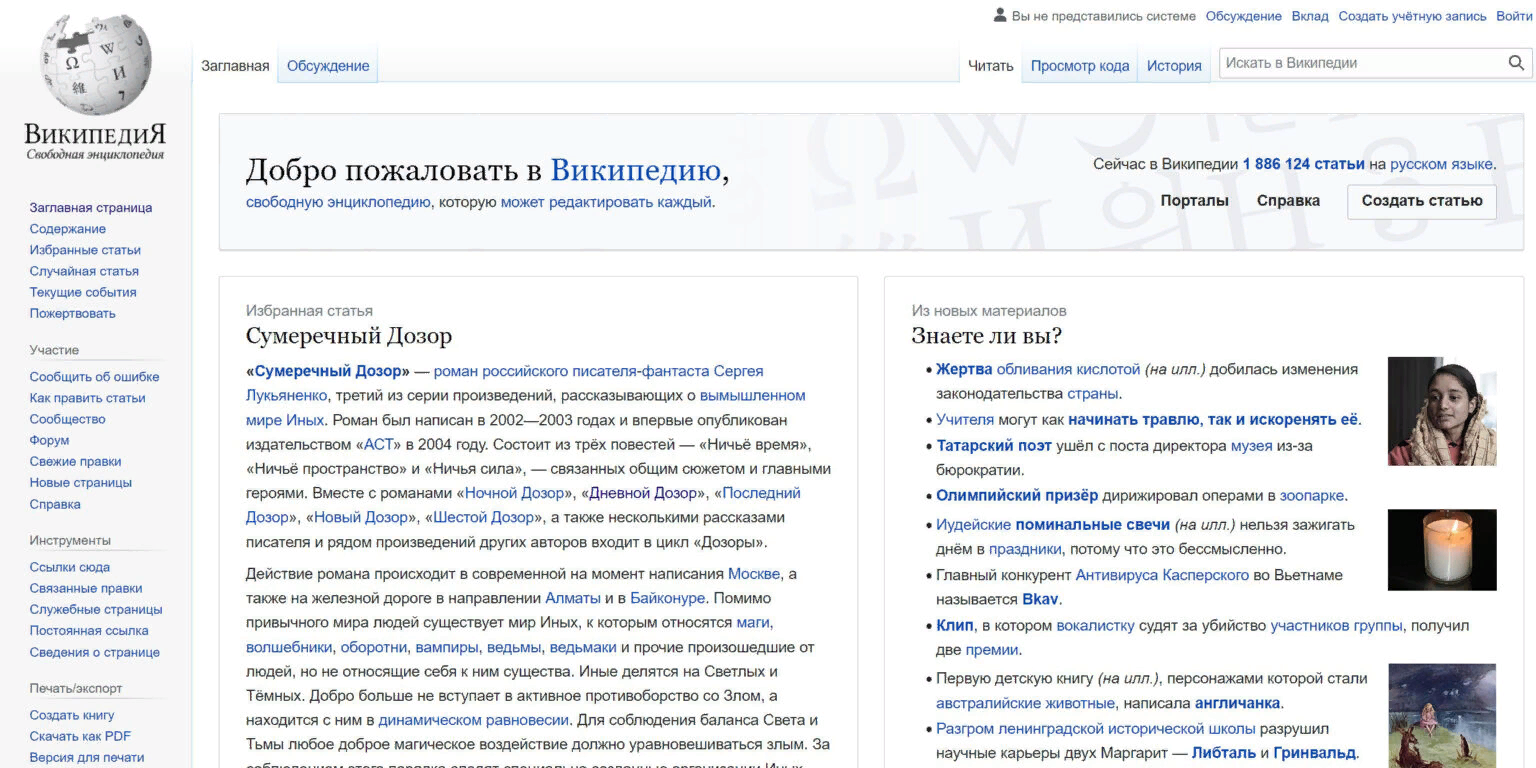
Task: Open the memorial candle image
Action: 1442,550
